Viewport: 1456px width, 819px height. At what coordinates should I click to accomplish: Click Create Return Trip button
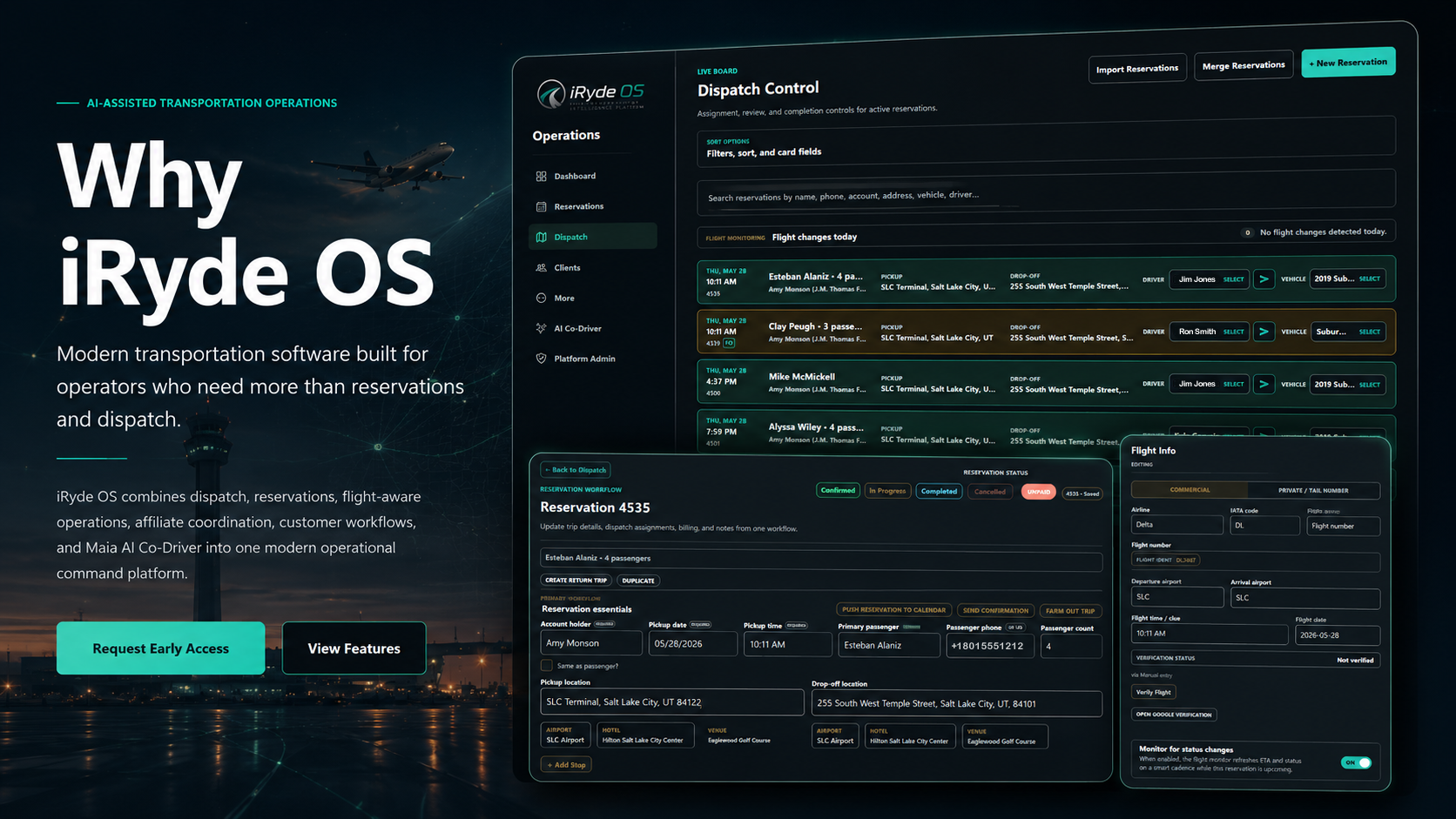[576, 580]
